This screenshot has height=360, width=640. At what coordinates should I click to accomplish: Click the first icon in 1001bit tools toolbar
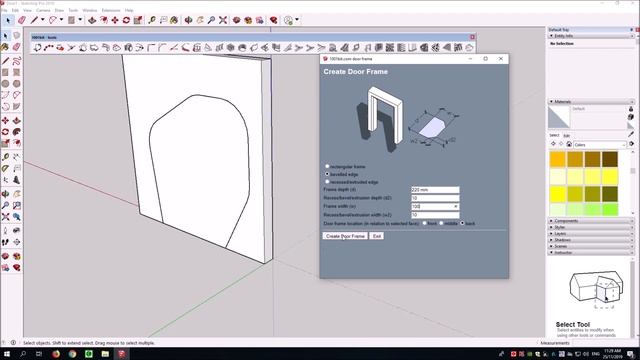(x=38, y=48)
